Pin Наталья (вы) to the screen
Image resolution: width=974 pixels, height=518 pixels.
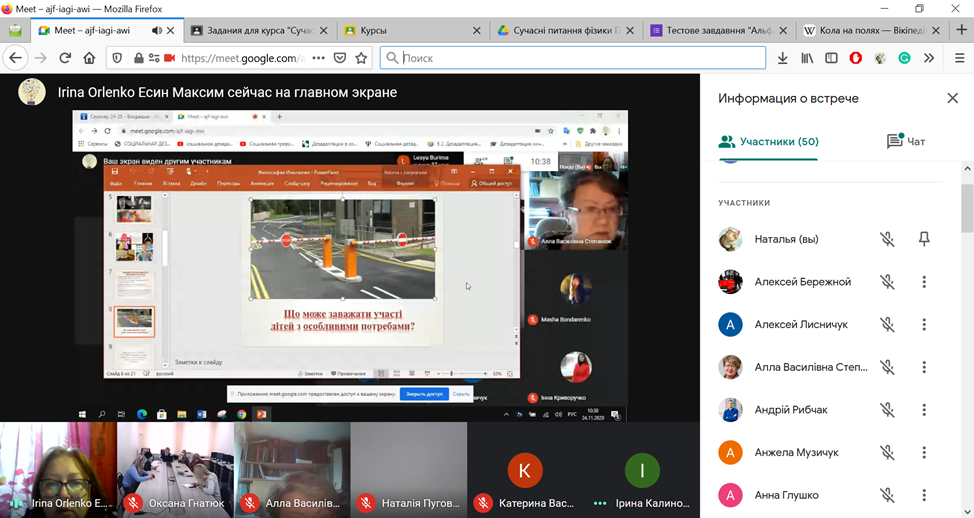(x=924, y=239)
